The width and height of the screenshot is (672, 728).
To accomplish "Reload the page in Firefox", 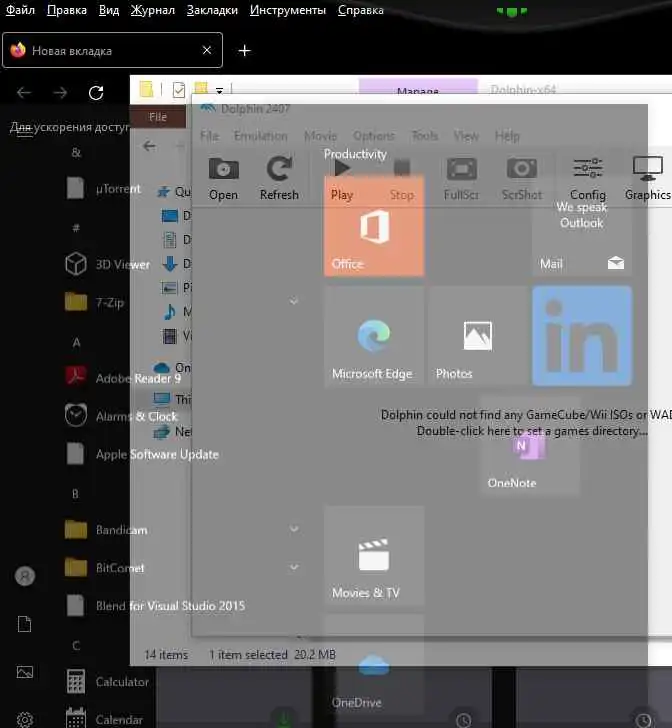I will [96, 93].
